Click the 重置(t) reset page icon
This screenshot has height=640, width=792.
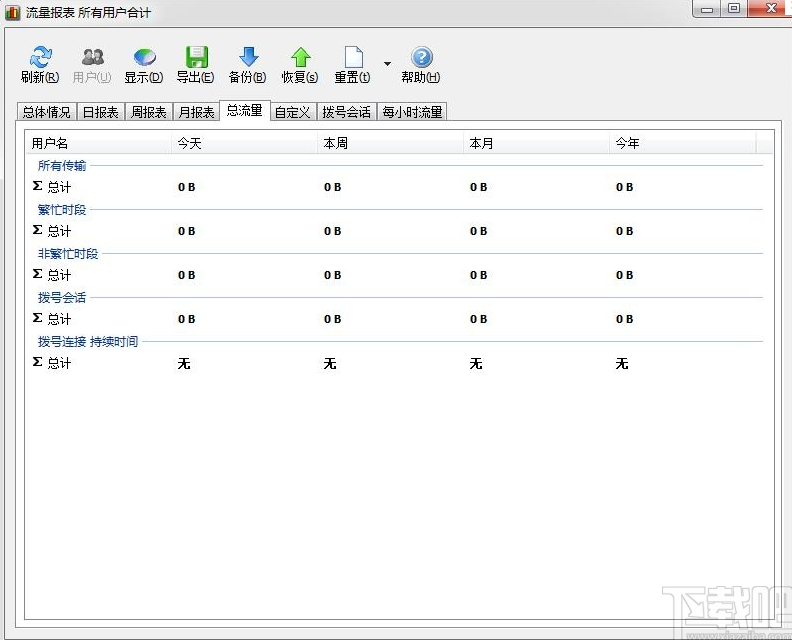click(x=353, y=57)
